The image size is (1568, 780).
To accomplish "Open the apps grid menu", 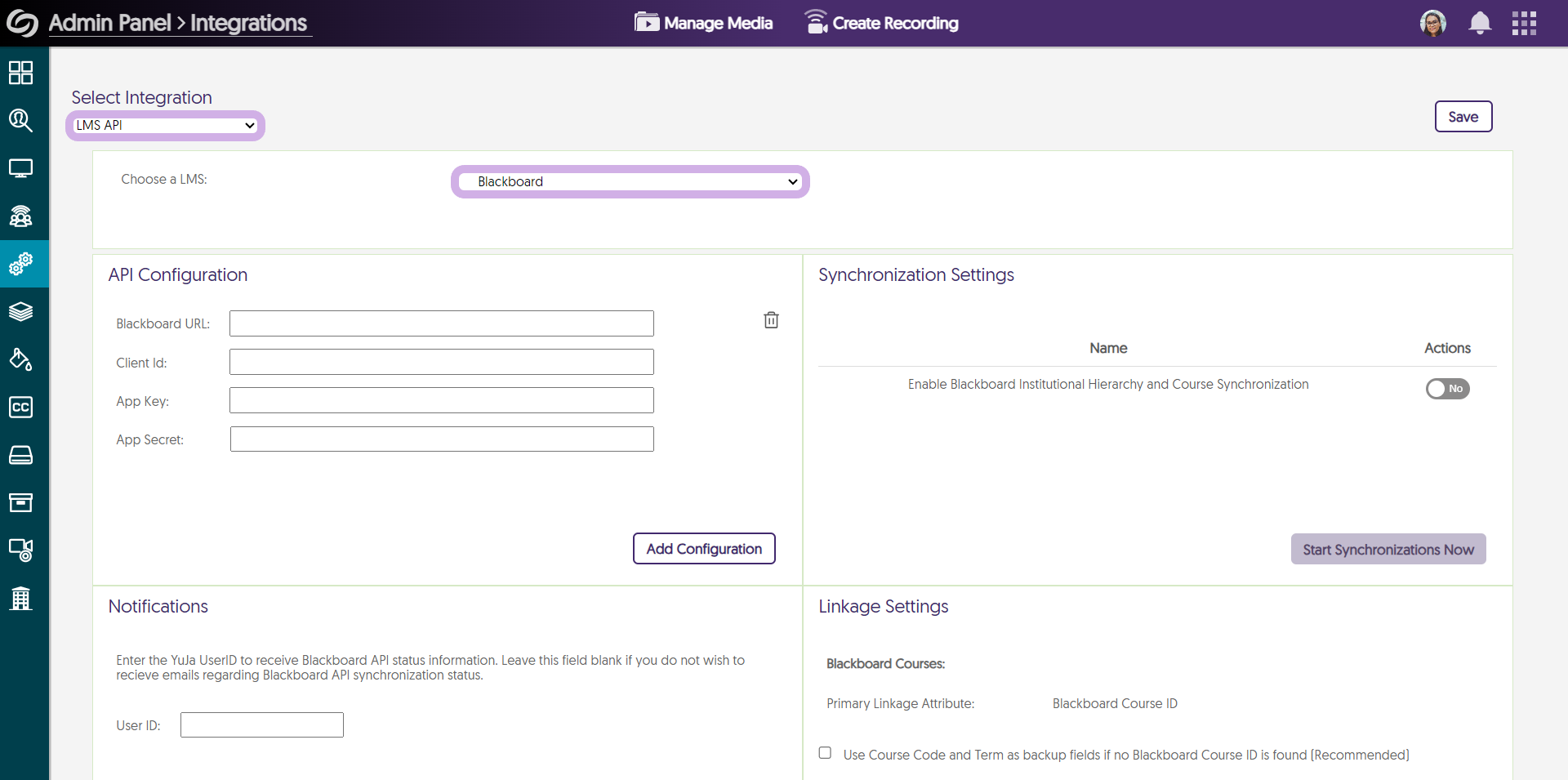I will pyautogui.click(x=1524, y=23).
